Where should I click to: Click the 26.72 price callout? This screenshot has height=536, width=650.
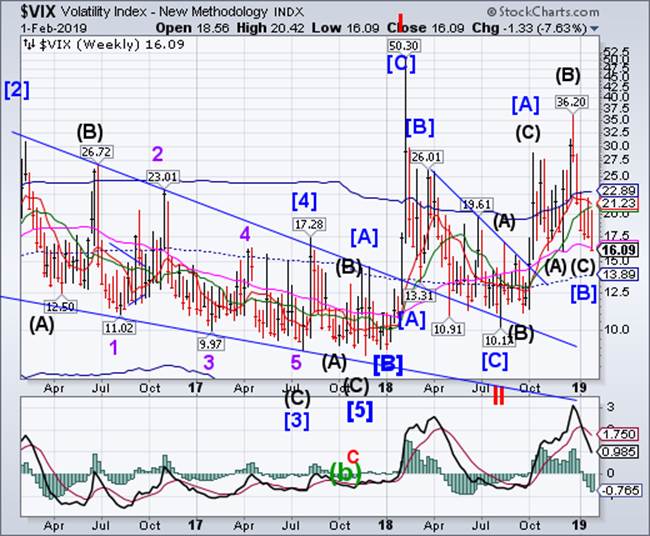pos(96,152)
